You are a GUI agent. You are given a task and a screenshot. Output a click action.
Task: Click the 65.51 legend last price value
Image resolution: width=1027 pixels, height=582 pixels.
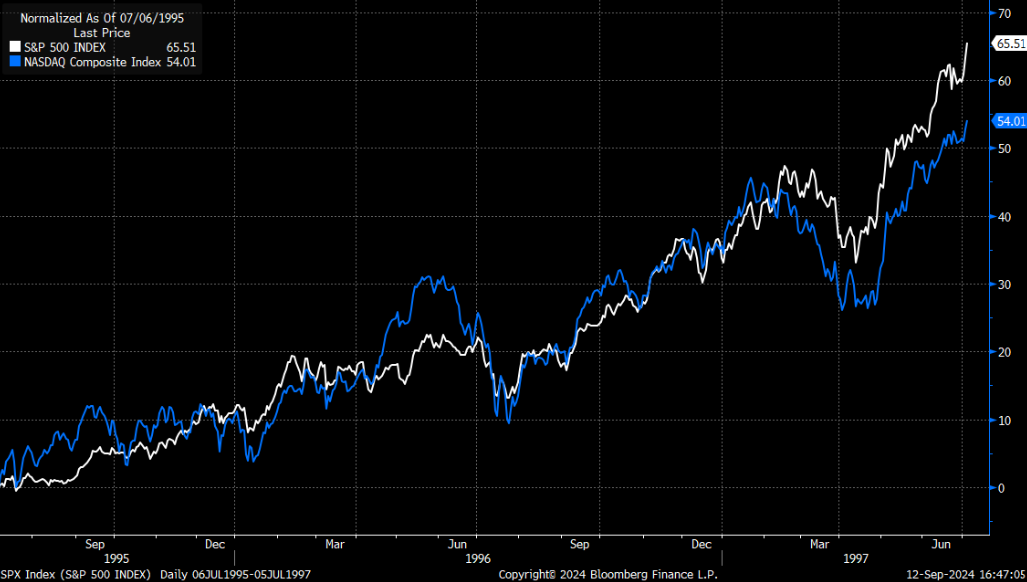click(181, 47)
